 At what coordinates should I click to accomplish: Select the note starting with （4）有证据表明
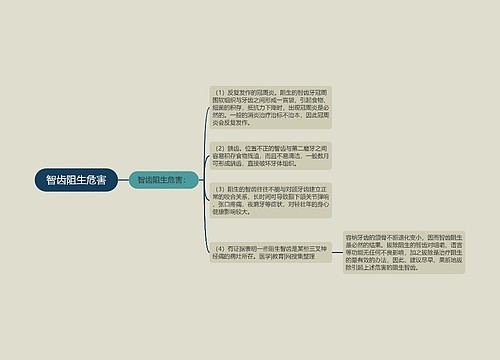[x=271, y=252]
